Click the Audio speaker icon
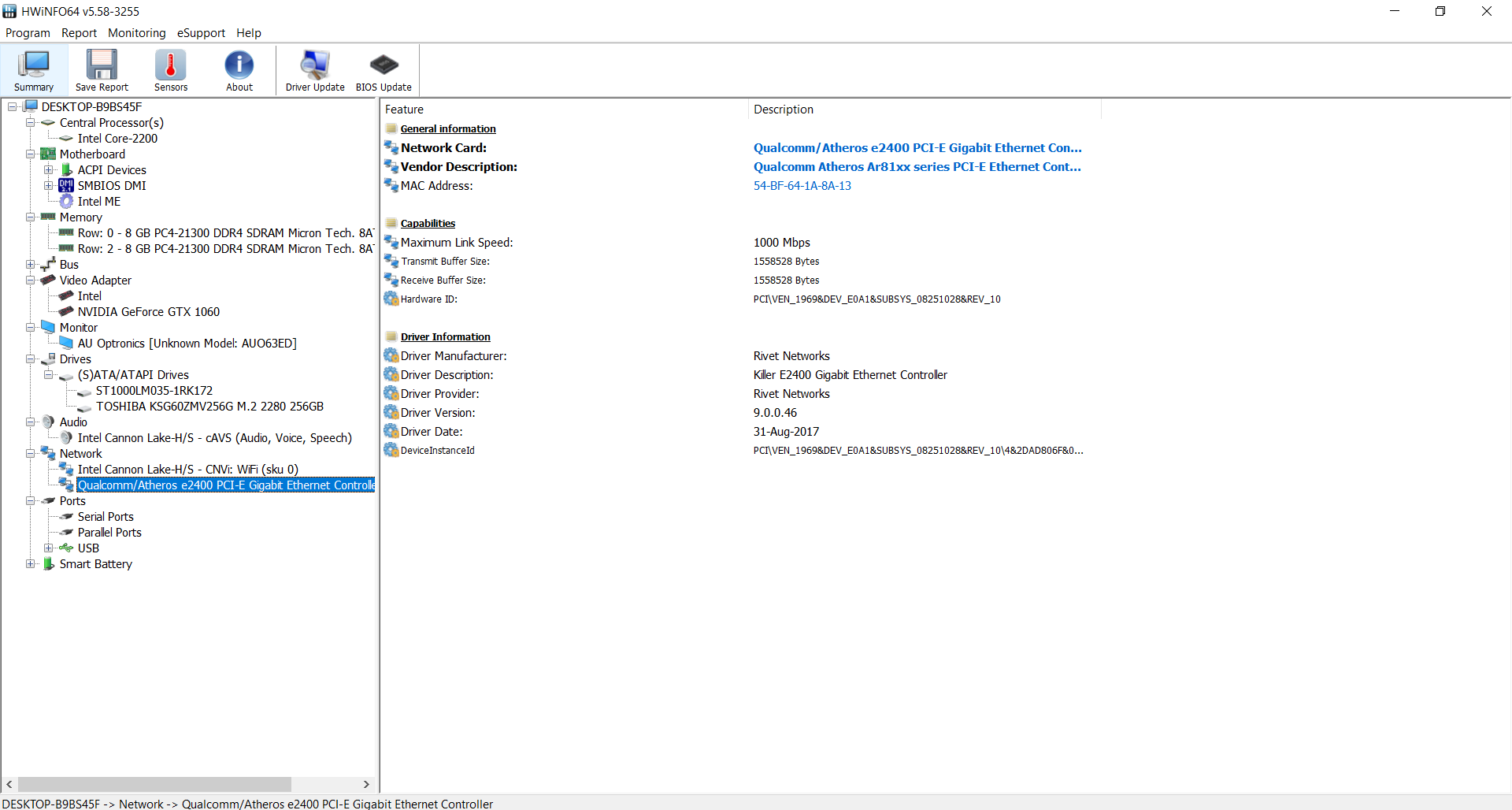This screenshot has width=1512, height=810. pyautogui.click(x=48, y=422)
